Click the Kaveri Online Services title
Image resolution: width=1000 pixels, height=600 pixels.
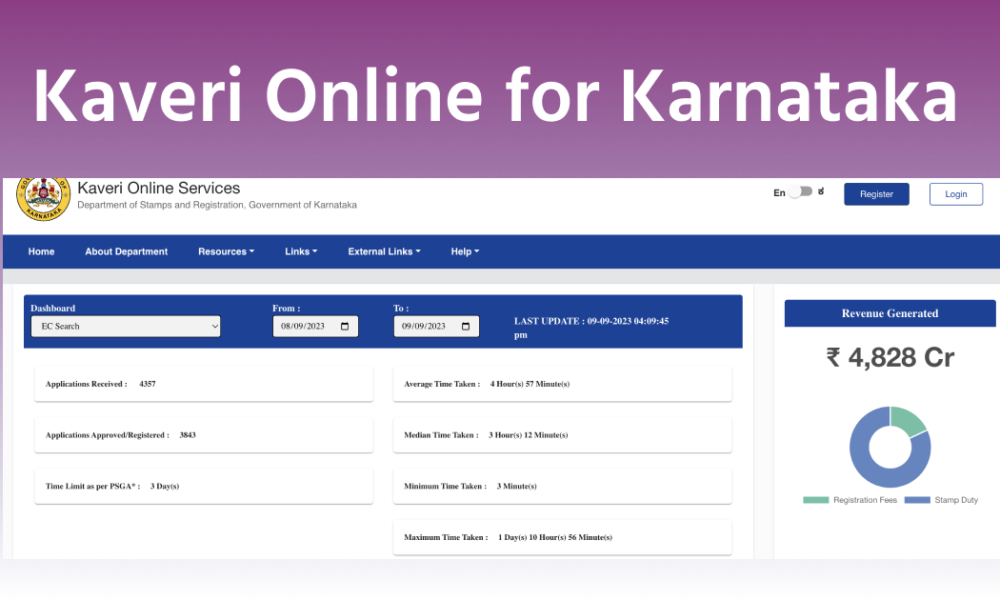pyautogui.click(x=158, y=188)
